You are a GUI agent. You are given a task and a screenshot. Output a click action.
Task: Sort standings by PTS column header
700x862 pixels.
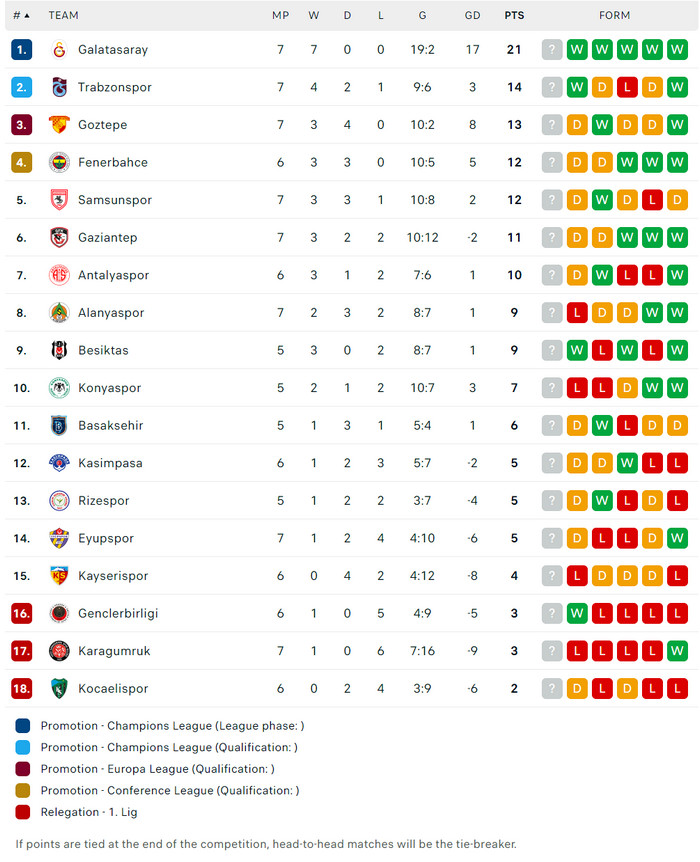tap(514, 15)
